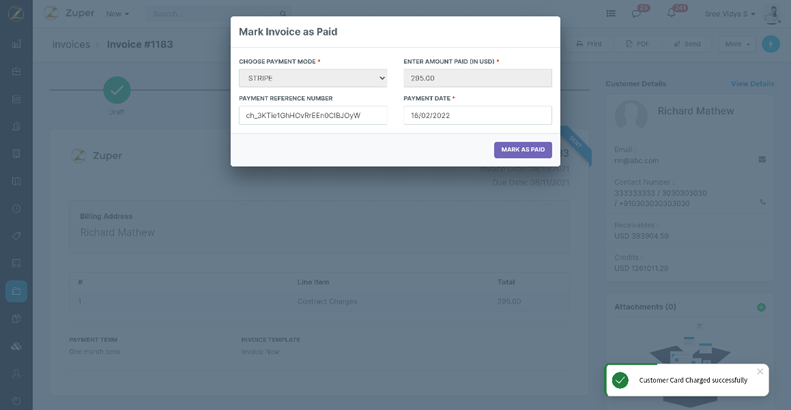Click the Print button
Image resolution: width=791 pixels, height=410 pixels.
point(589,44)
